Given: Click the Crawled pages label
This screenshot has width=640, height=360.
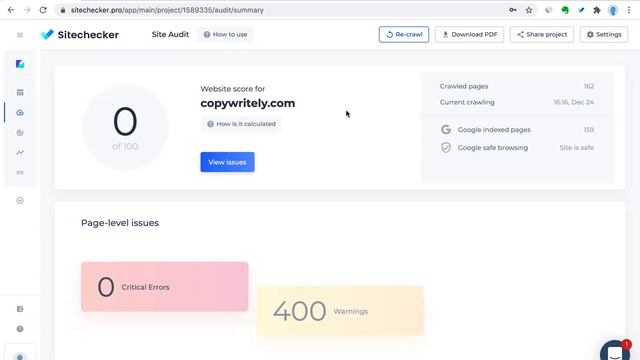Looking at the screenshot, I should (464, 86).
